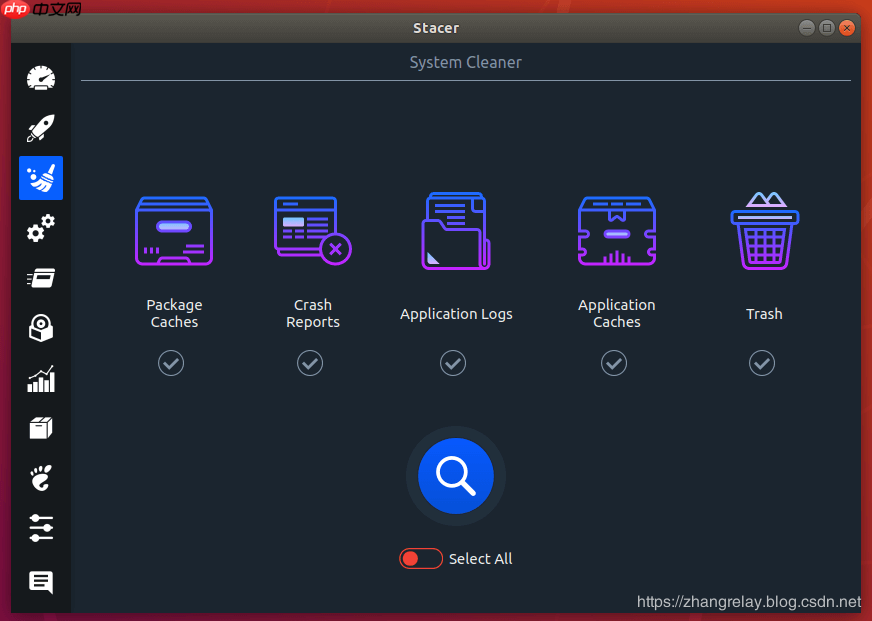
Task: Start scan with the magnifier button
Action: pyautogui.click(x=455, y=476)
